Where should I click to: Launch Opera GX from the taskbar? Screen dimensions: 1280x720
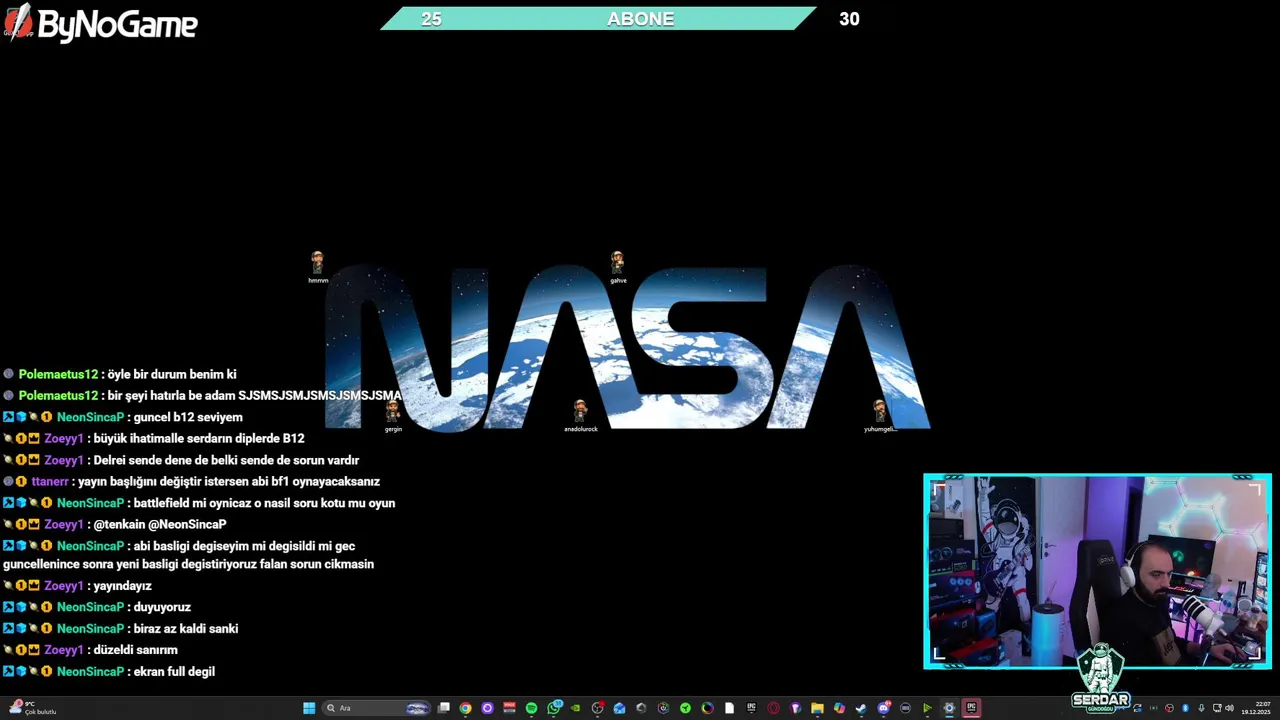tap(773, 708)
